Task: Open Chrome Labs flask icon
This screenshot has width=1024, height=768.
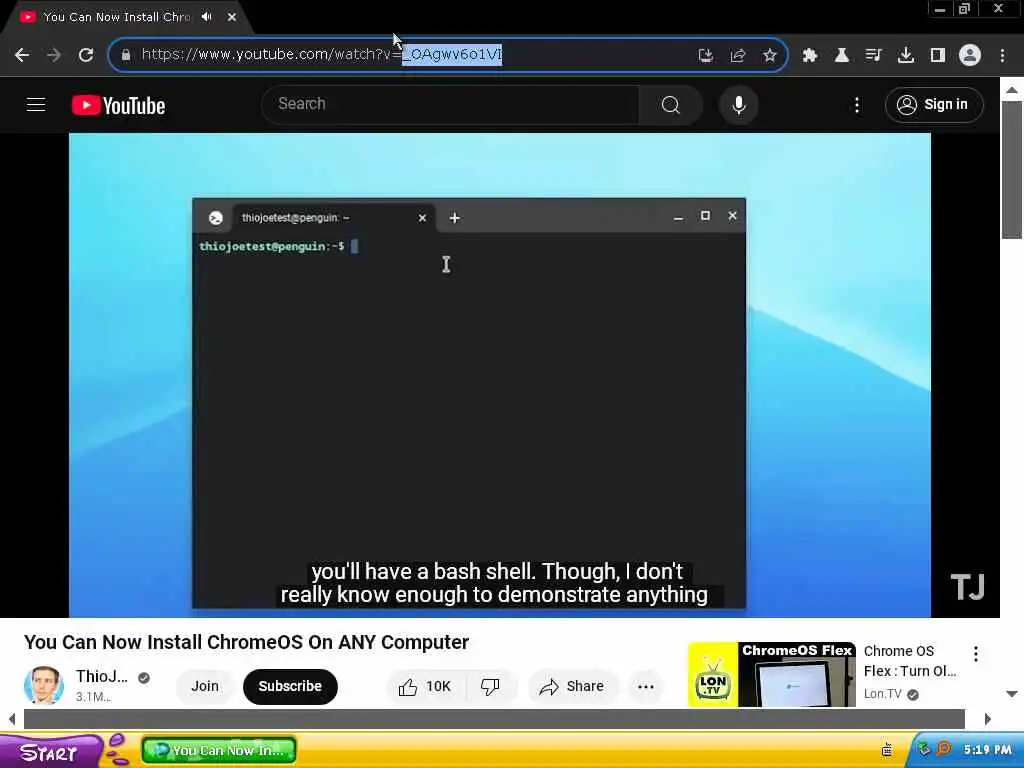Action: click(842, 55)
